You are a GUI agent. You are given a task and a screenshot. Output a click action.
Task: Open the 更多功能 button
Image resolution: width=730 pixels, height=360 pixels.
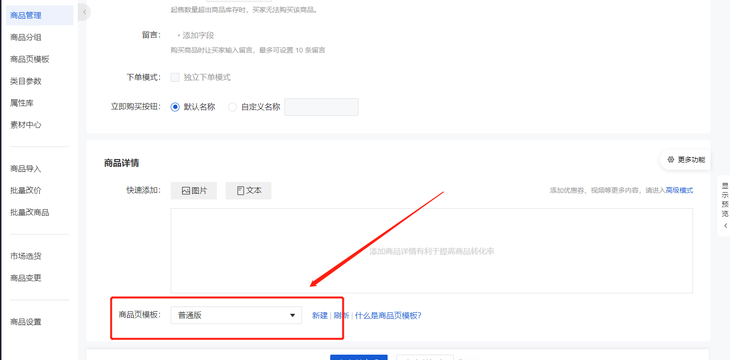pos(685,160)
